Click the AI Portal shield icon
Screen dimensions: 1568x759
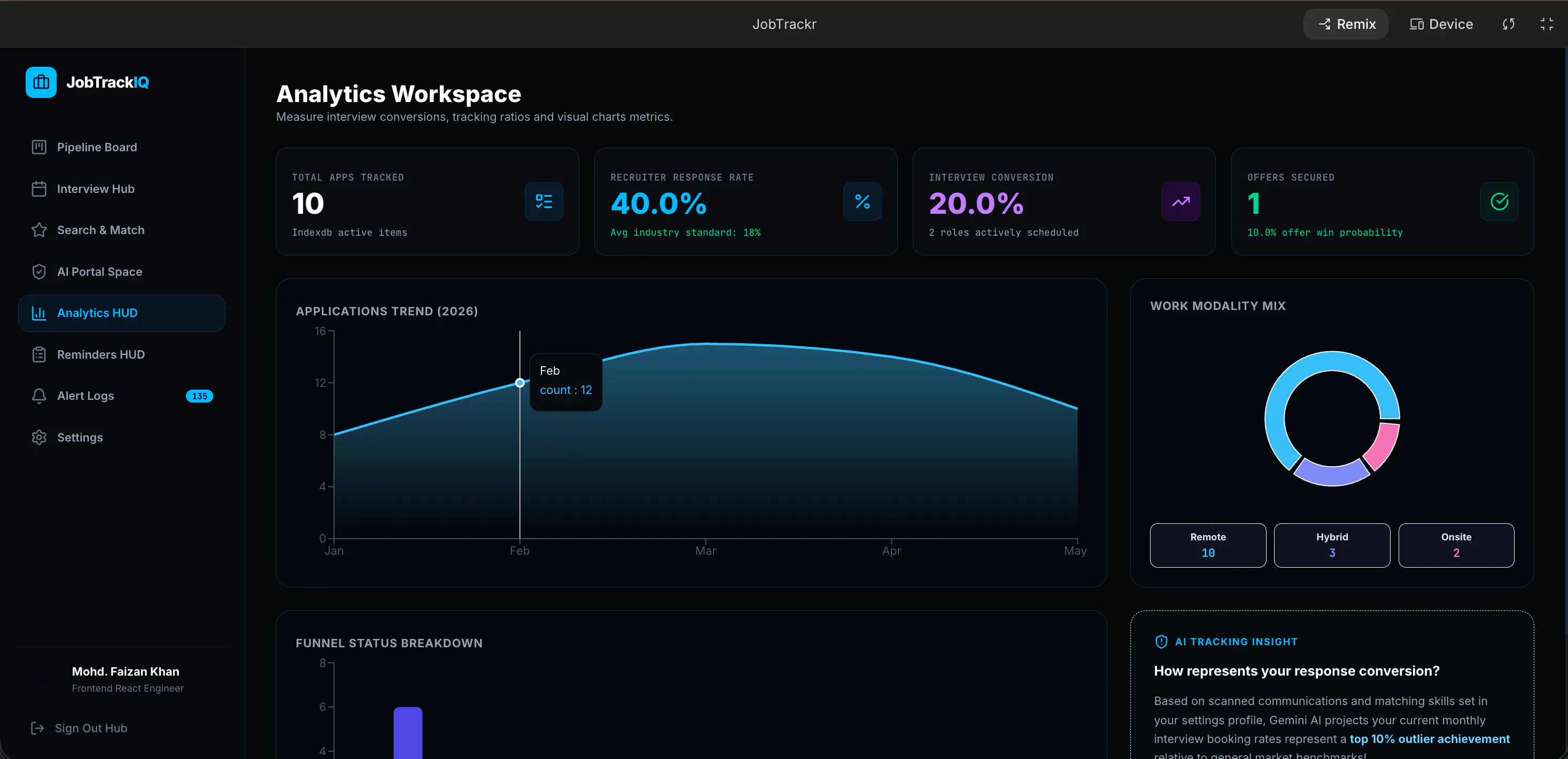tap(39, 272)
